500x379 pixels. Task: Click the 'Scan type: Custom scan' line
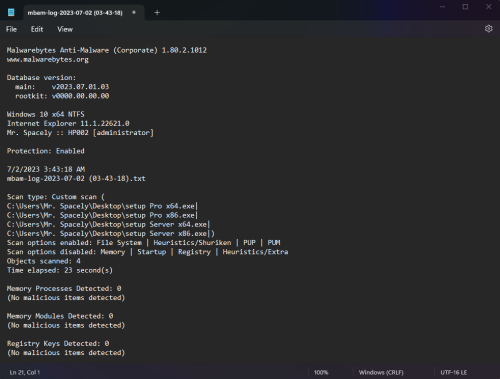[x=56, y=197]
